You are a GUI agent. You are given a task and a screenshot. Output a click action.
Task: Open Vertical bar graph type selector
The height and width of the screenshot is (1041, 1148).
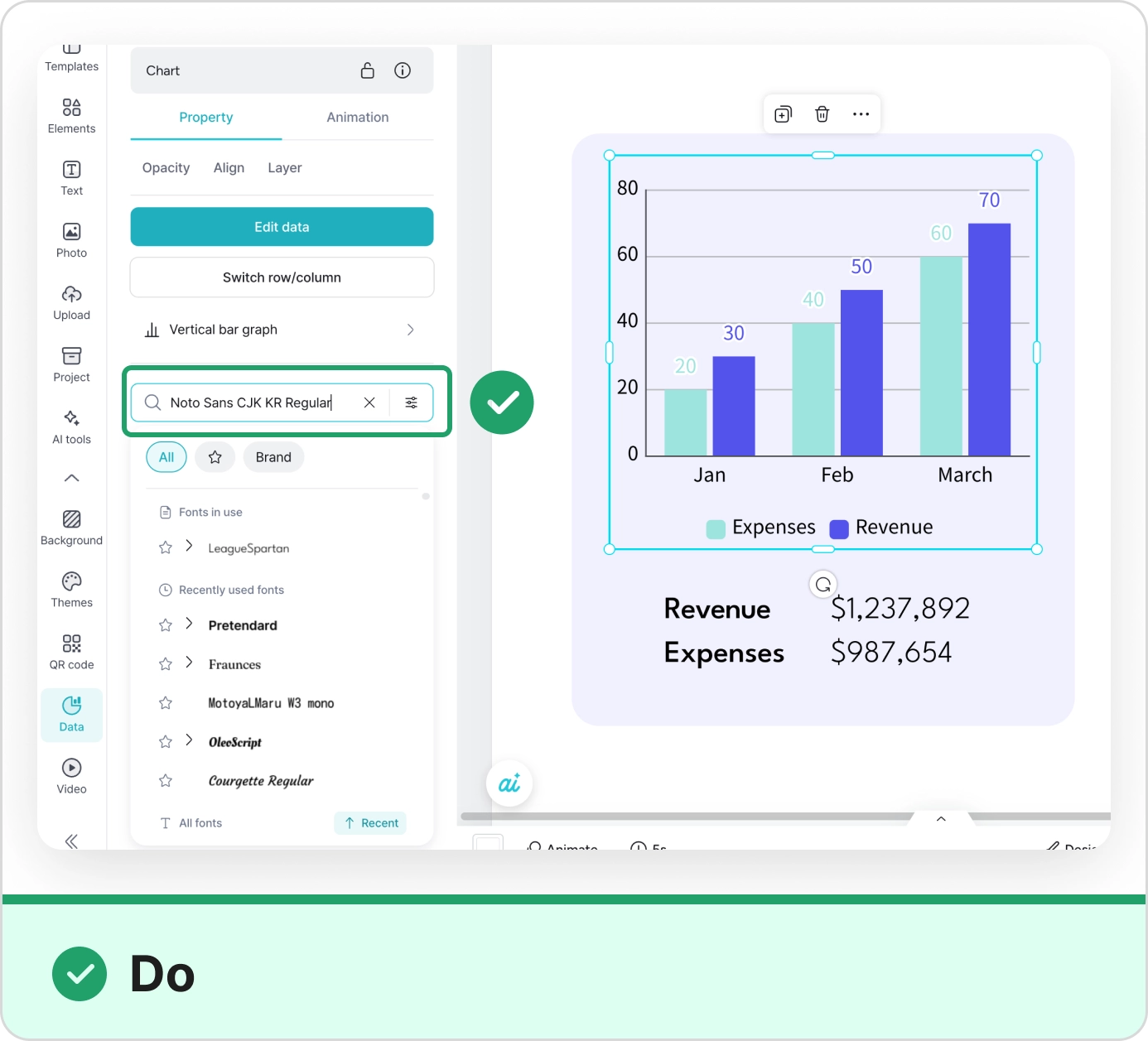click(282, 330)
